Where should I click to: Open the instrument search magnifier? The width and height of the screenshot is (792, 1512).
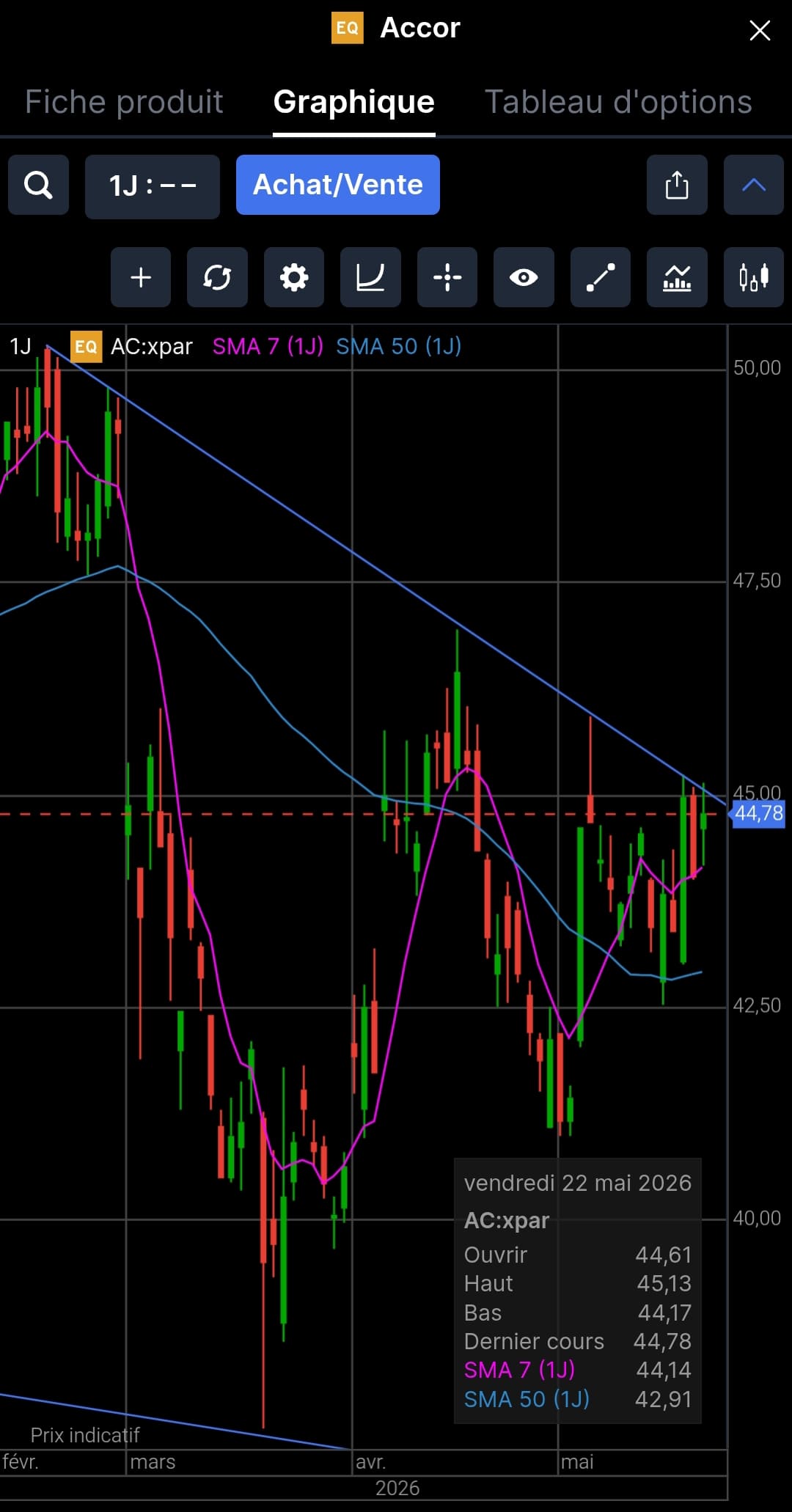(x=38, y=185)
